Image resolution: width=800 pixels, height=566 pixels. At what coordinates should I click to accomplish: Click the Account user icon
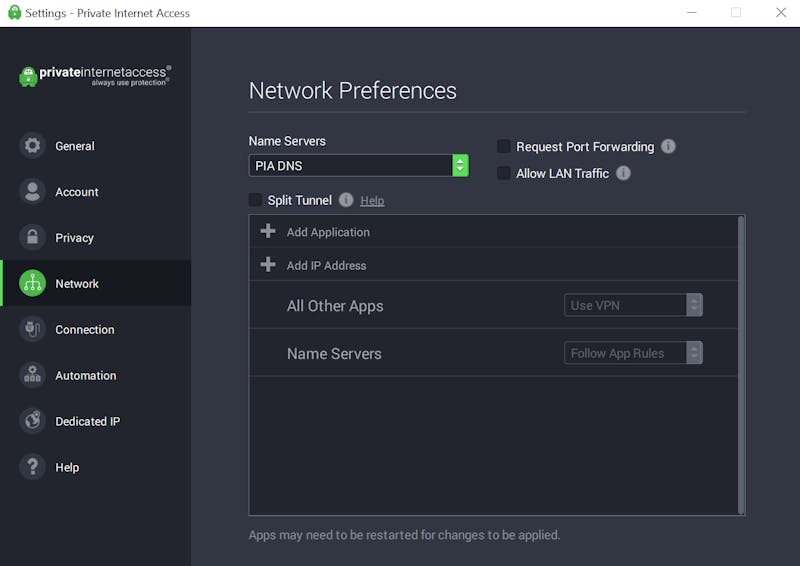(32, 191)
